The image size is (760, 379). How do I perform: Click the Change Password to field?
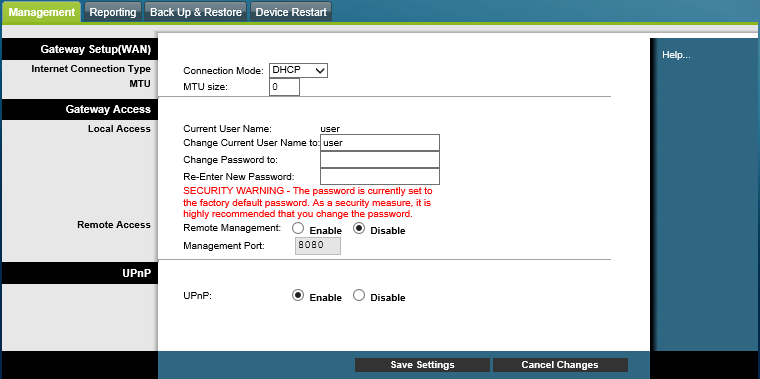380,159
